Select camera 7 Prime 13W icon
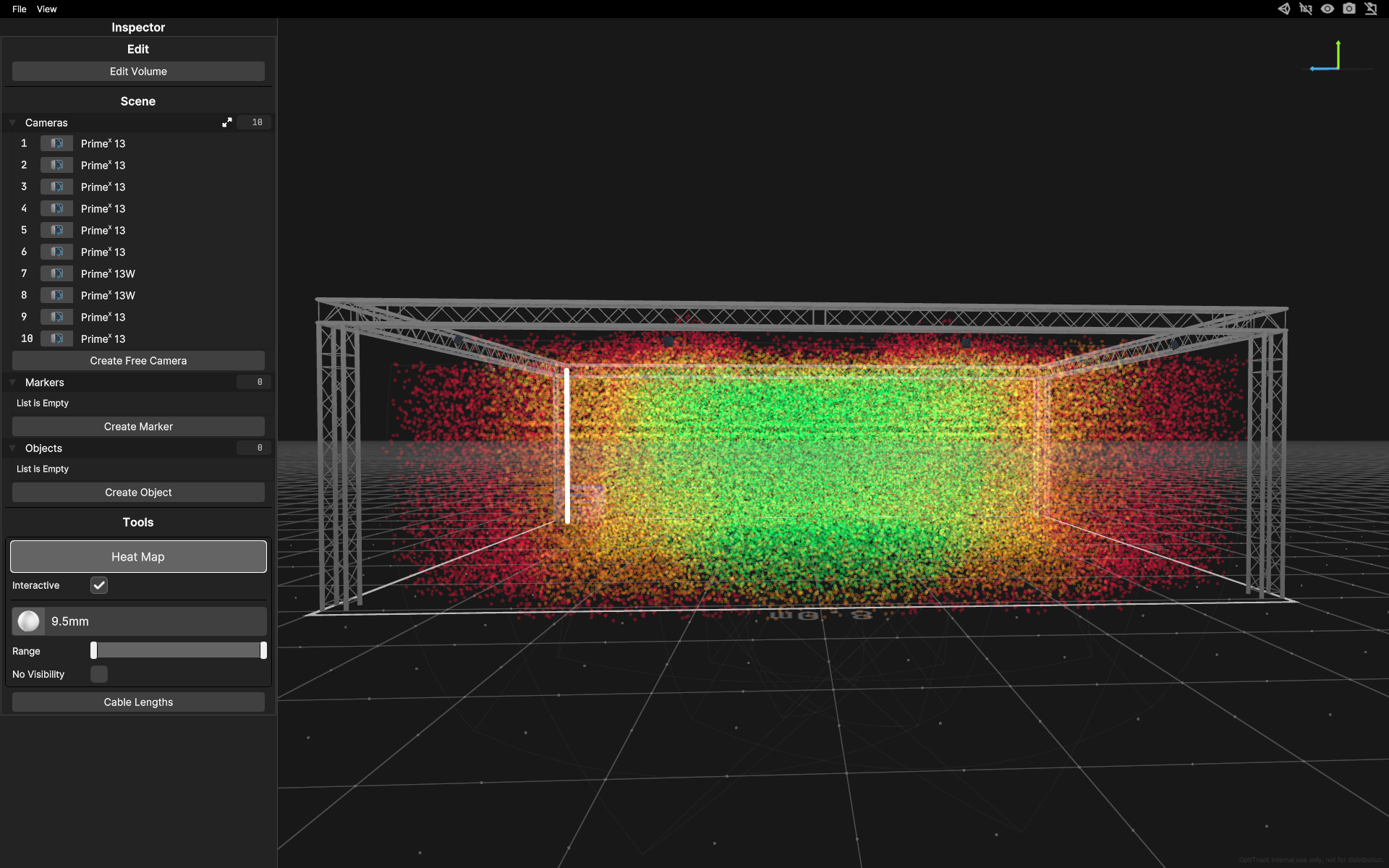 56,273
